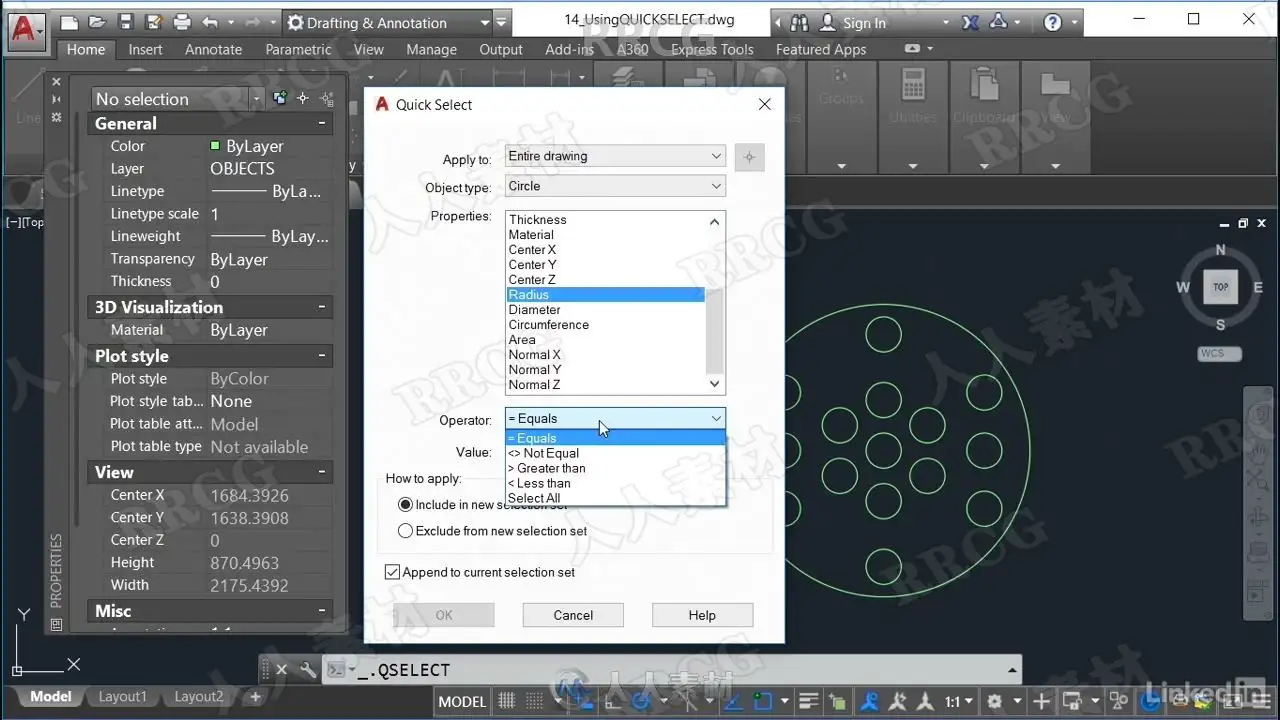
Task: Click the Plot printer icon
Action: click(x=181, y=22)
